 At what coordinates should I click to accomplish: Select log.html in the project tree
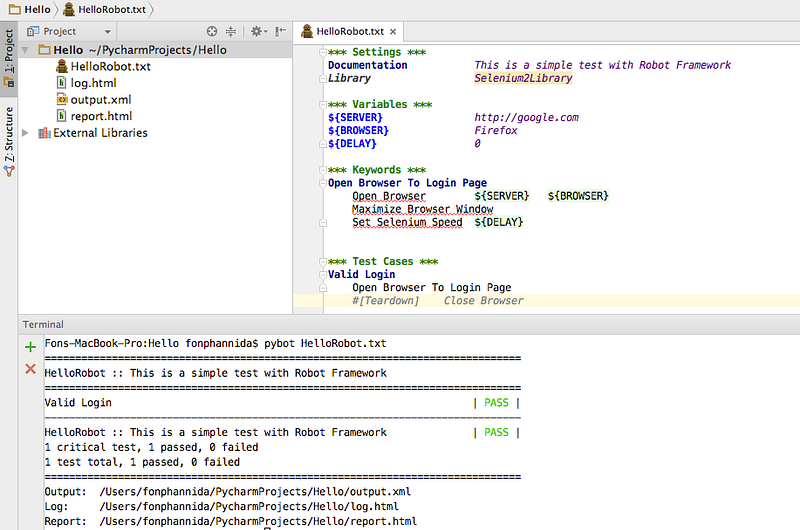pos(93,83)
